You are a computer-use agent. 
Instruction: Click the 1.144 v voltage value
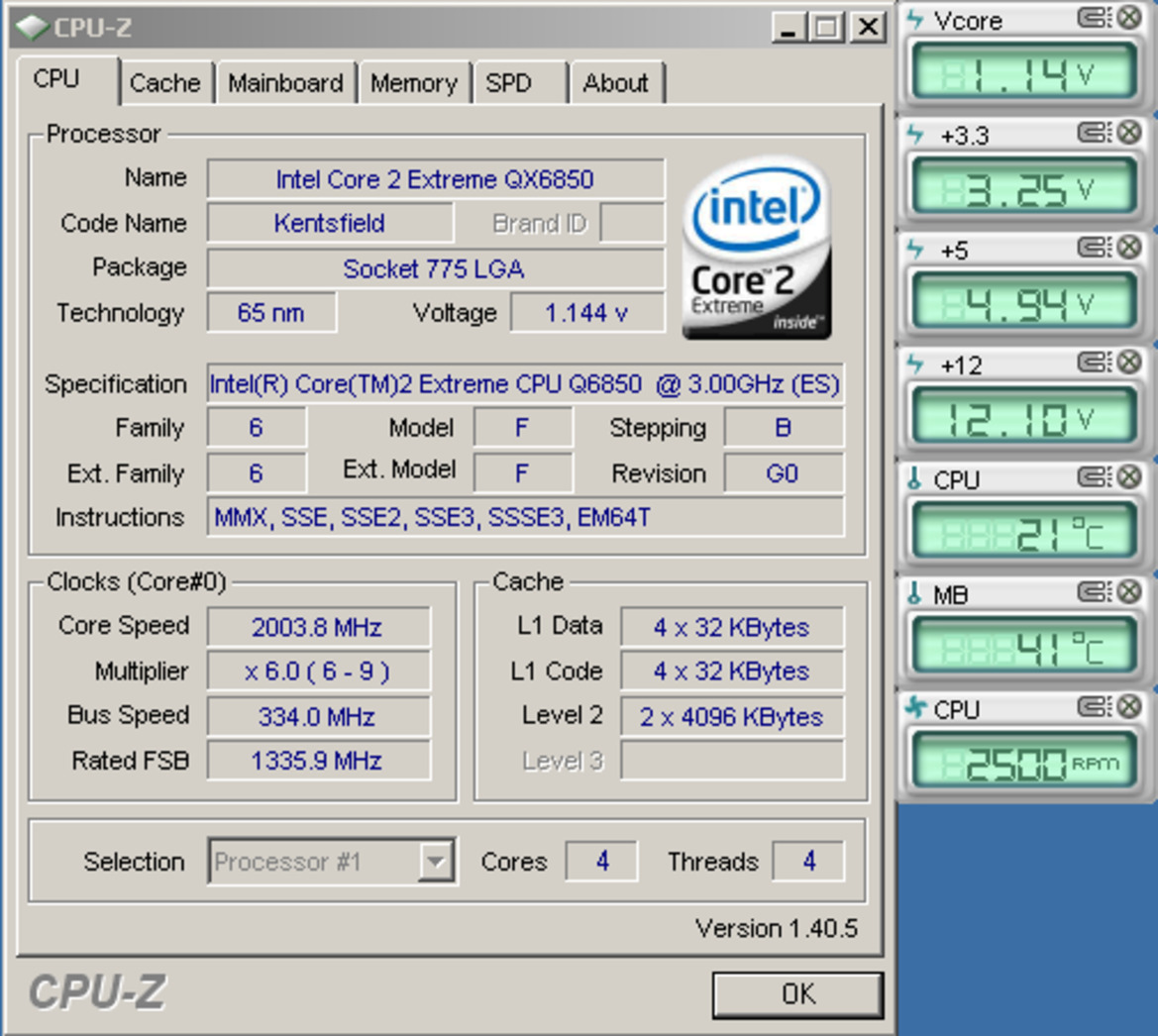click(587, 313)
